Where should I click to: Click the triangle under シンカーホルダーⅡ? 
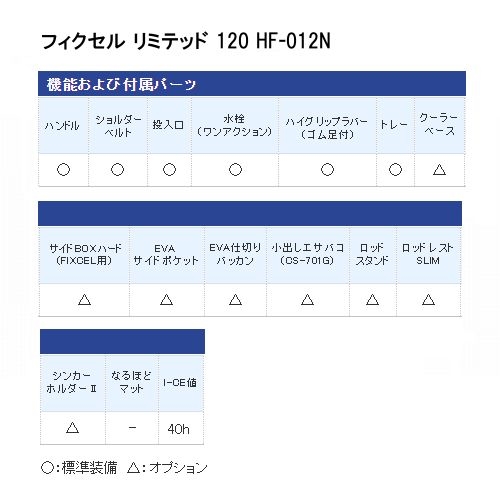72,427
